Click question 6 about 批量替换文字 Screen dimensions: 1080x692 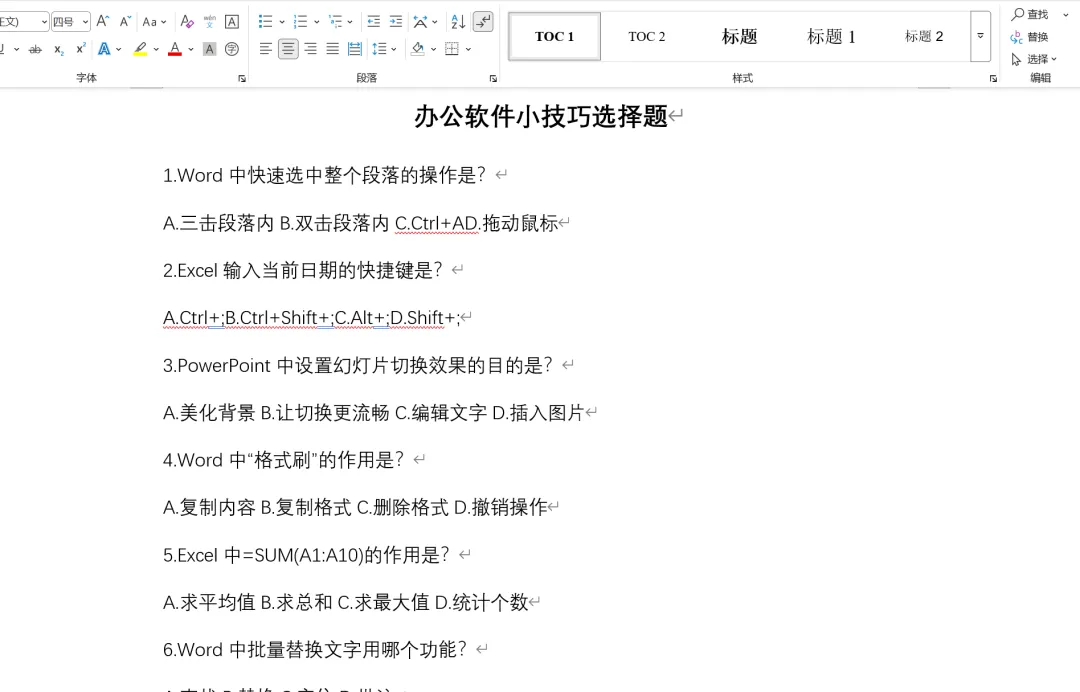point(315,649)
